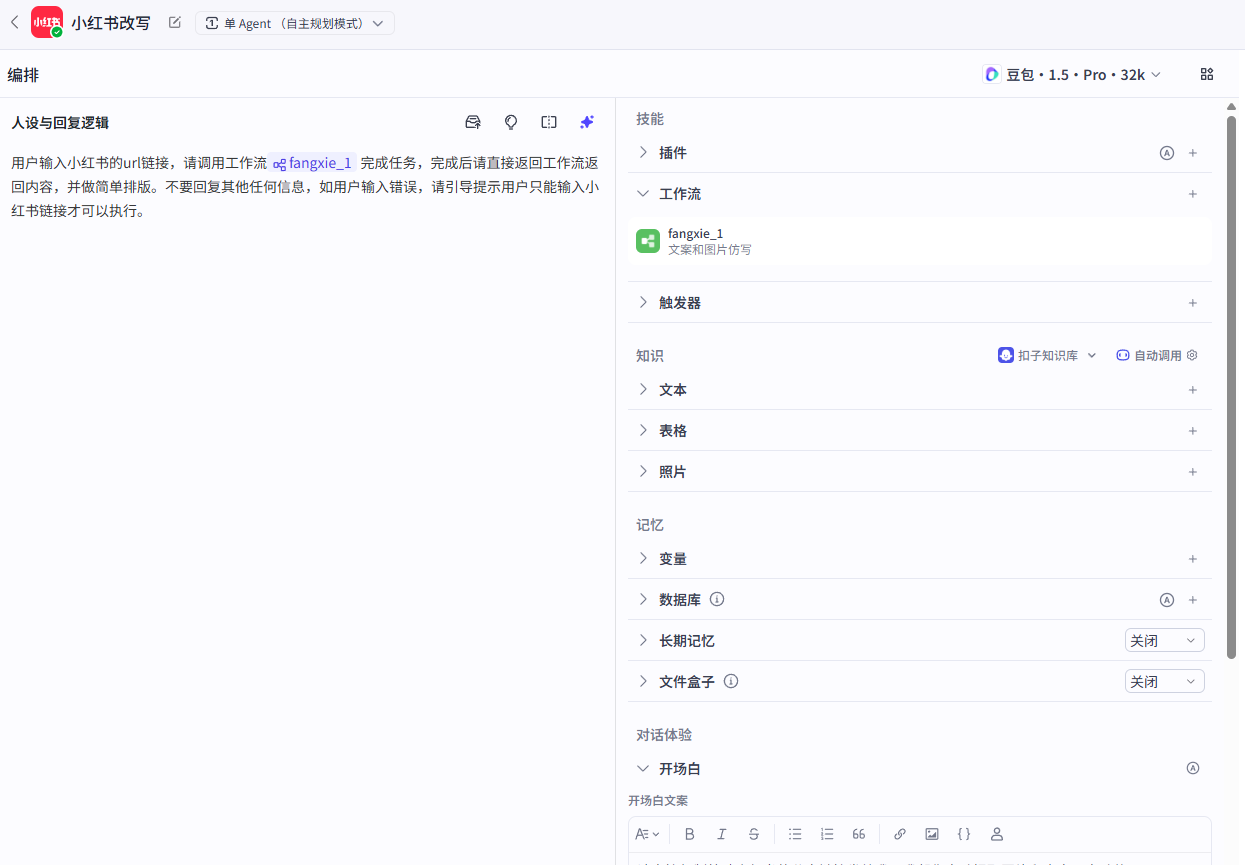Image resolution: width=1245 pixels, height=865 pixels.
Task: Expand the 插件 section
Action: point(642,152)
